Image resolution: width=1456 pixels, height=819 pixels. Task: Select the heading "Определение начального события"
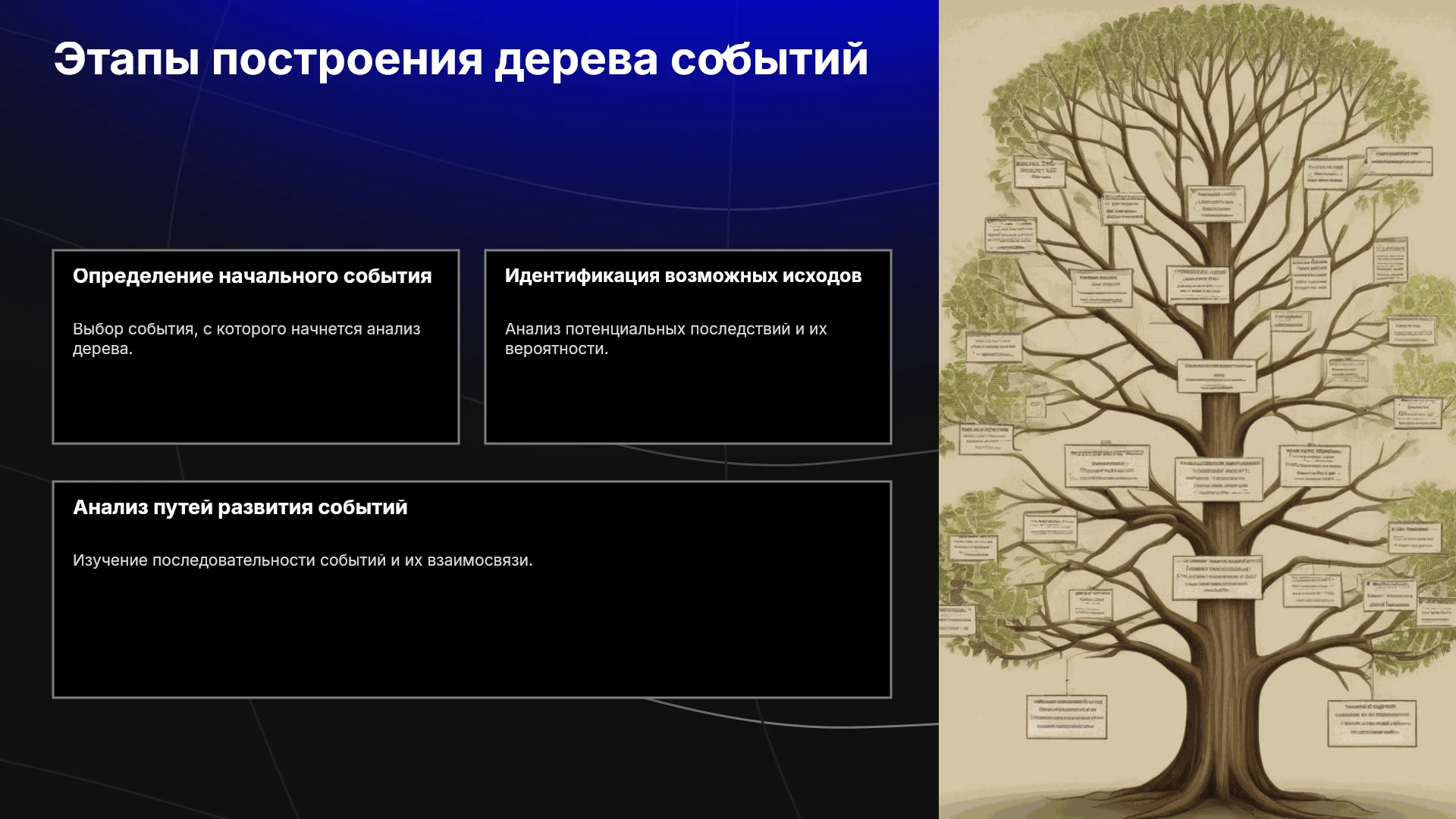click(253, 276)
